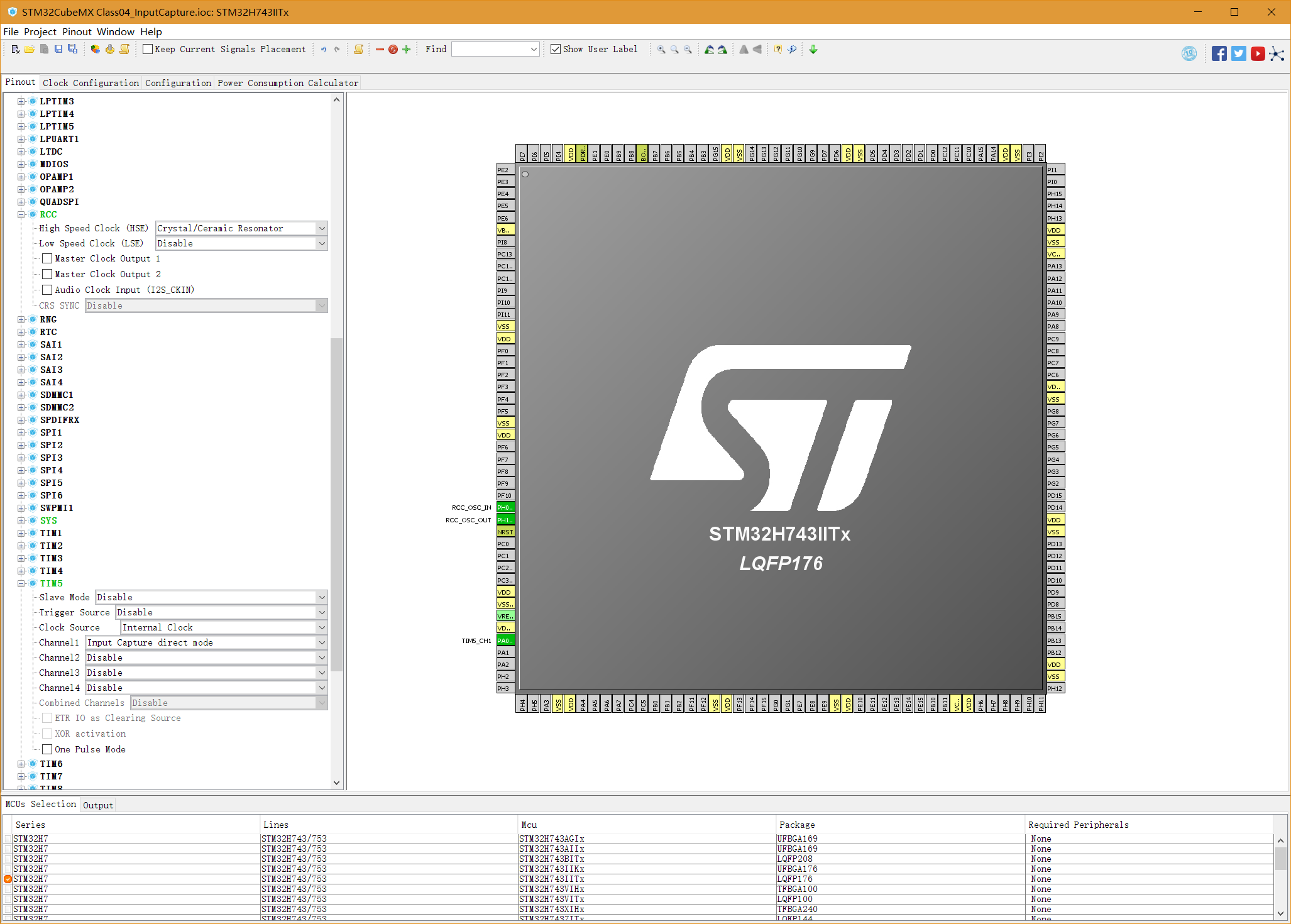The image size is (1291, 924).
Task: Open the Pinout menu
Action: pyautogui.click(x=77, y=31)
